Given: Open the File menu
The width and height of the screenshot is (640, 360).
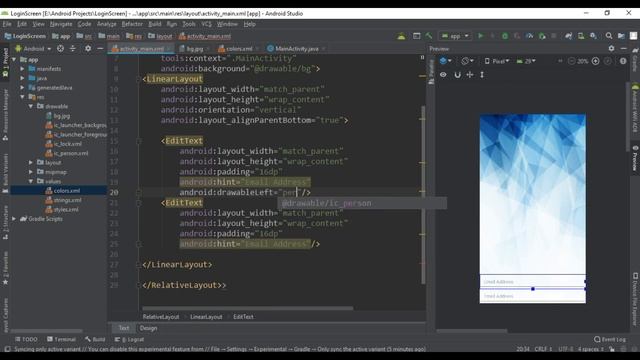Looking at the screenshot, I should tap(7, 24).
